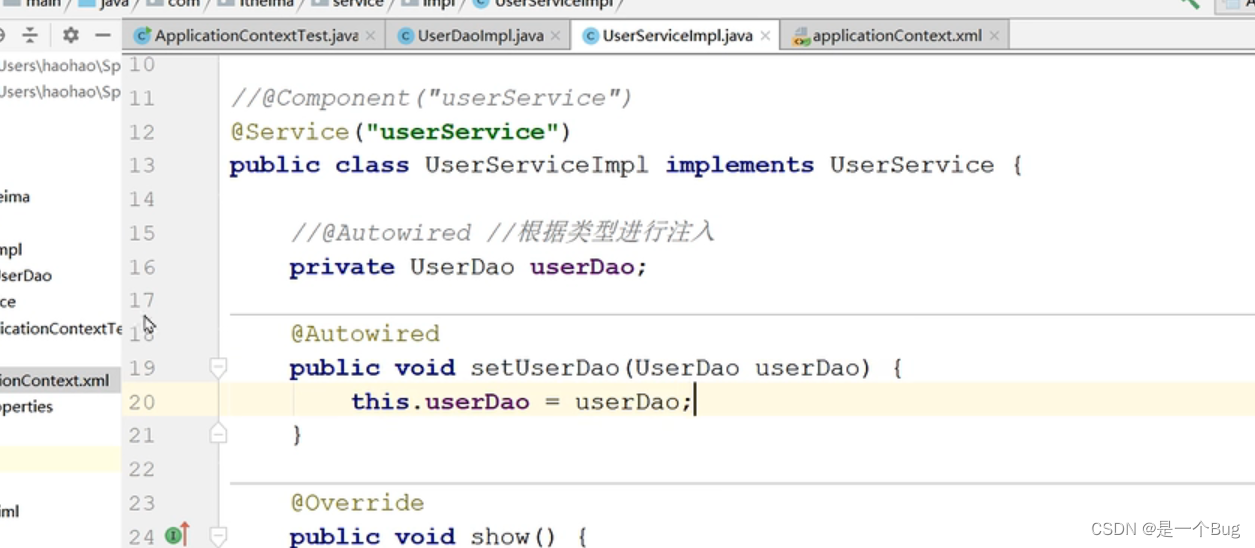Click the @Override annotation on line 23

click(x=357, y=503)
